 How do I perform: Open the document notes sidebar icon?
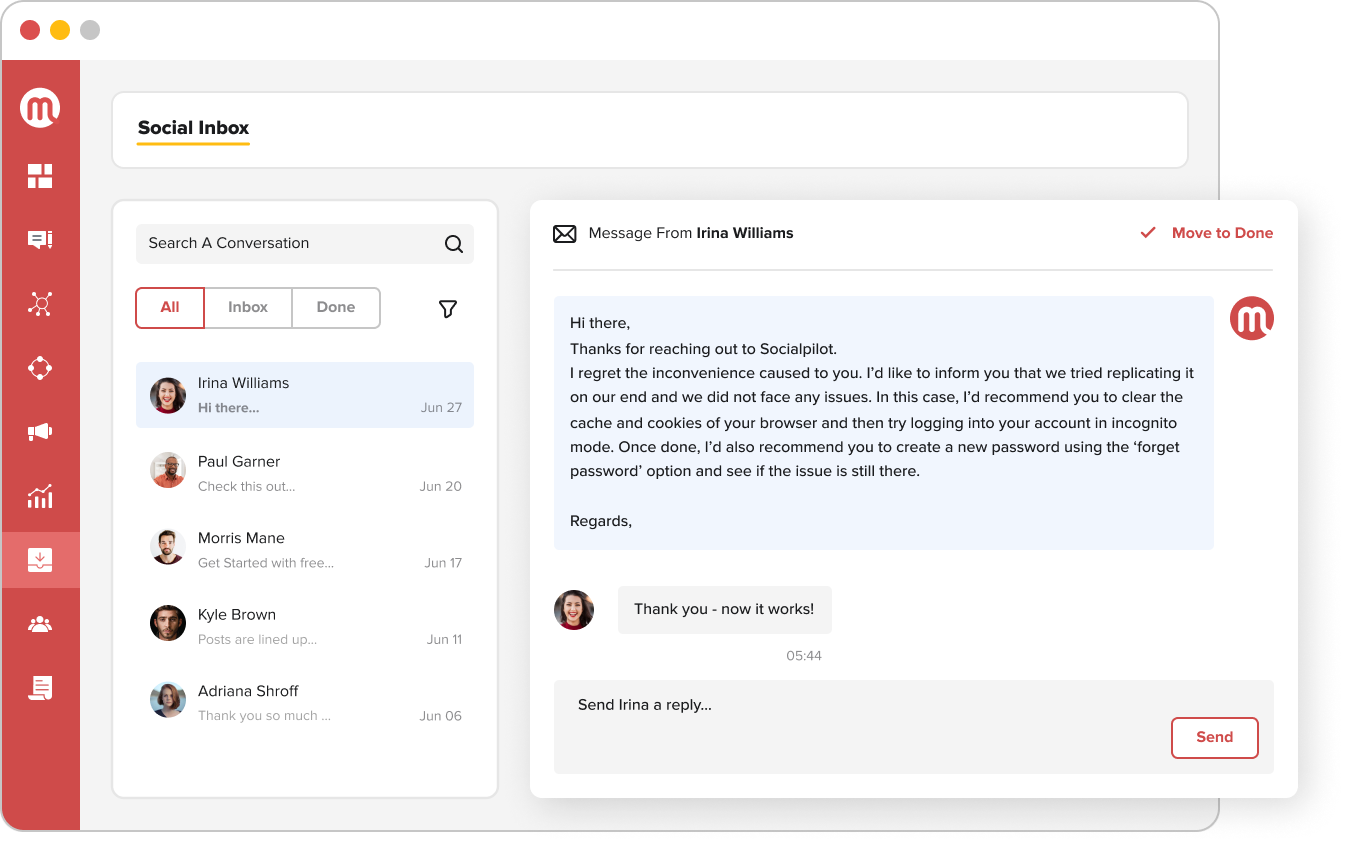coord(40,688)
